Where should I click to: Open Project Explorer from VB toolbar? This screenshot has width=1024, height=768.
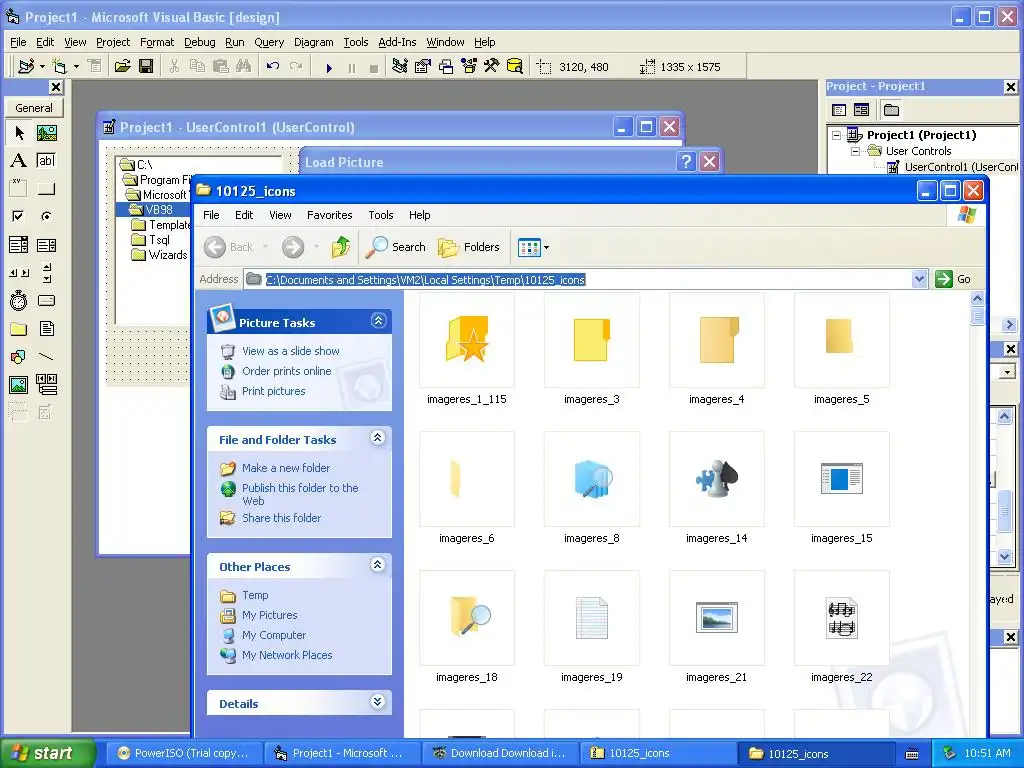point(400,67)
